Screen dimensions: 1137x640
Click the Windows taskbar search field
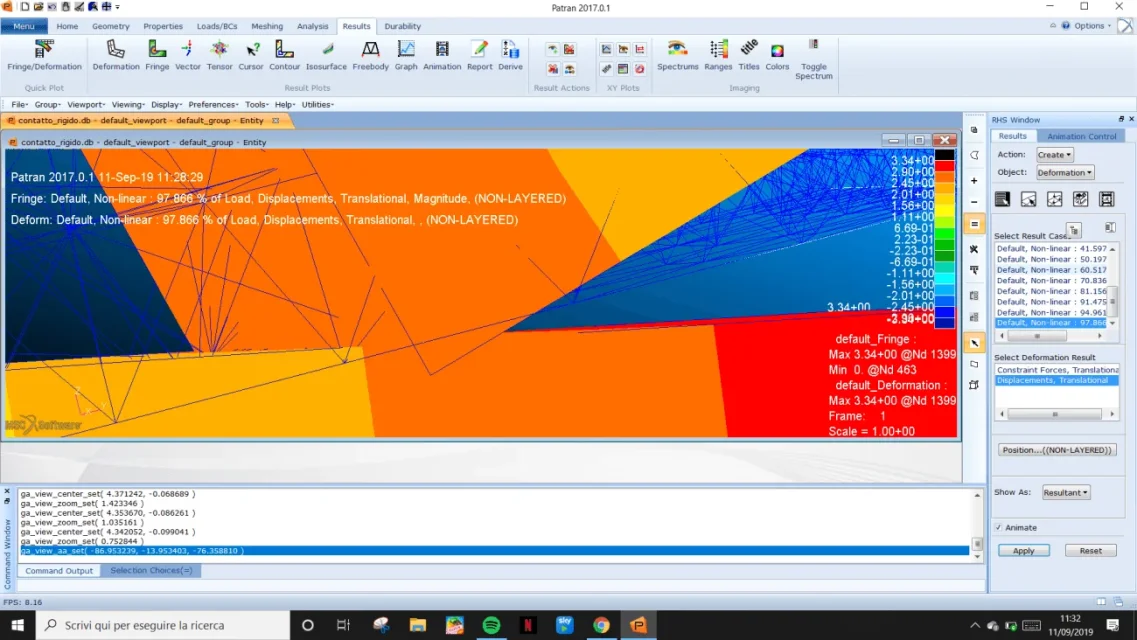pyautogui.click(x=162, y=625)
